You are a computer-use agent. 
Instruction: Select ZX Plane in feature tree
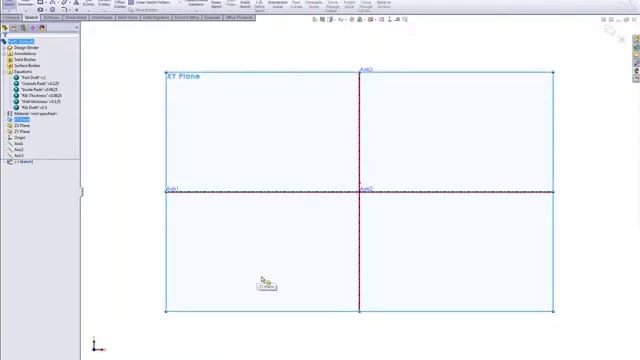pyautogui.click(x=22, y=126)
